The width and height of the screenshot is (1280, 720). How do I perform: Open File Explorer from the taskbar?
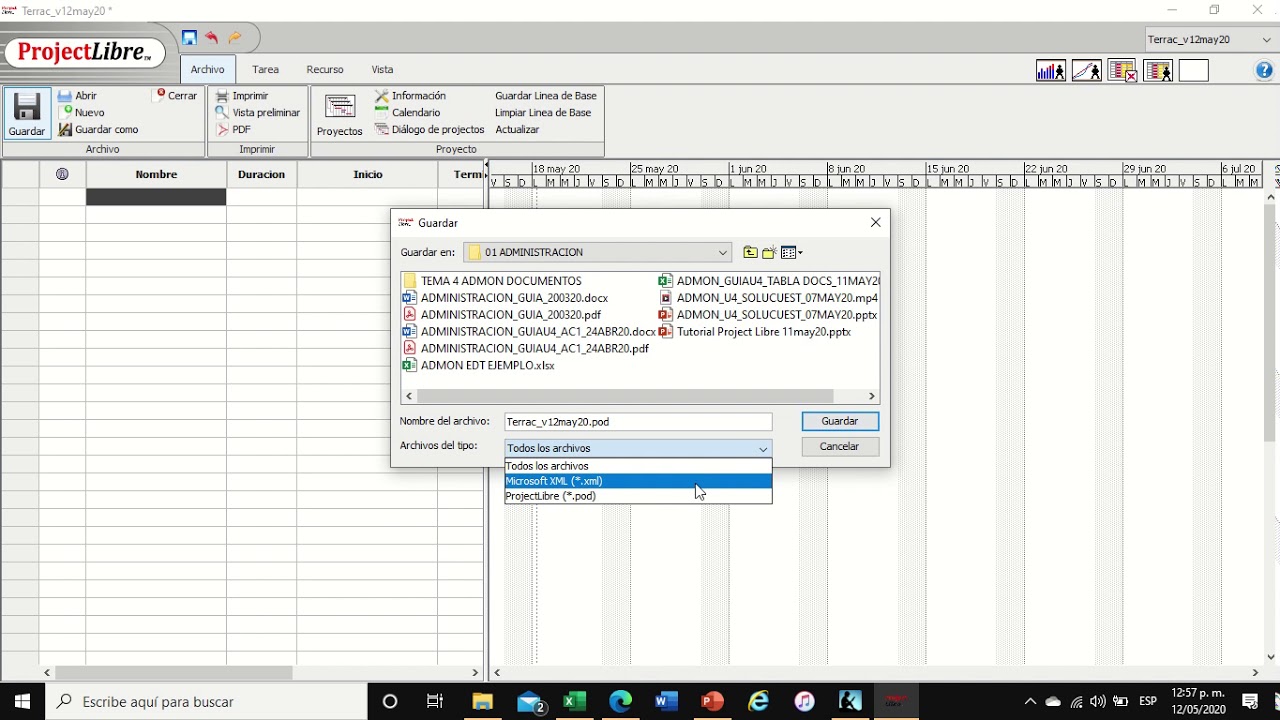[x=483, y=702]
